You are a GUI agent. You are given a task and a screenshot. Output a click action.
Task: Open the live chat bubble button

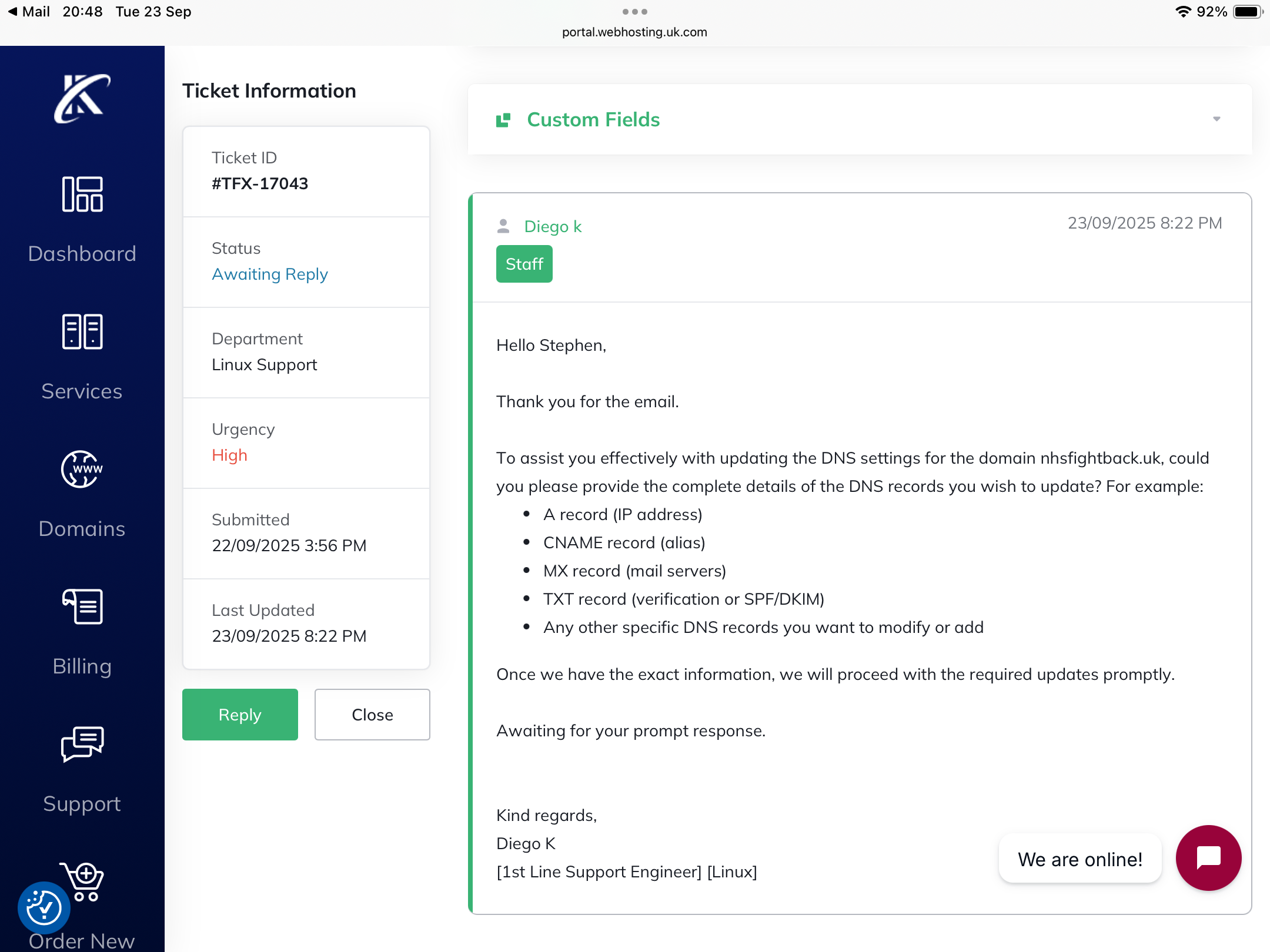(x=1208, y=858)
